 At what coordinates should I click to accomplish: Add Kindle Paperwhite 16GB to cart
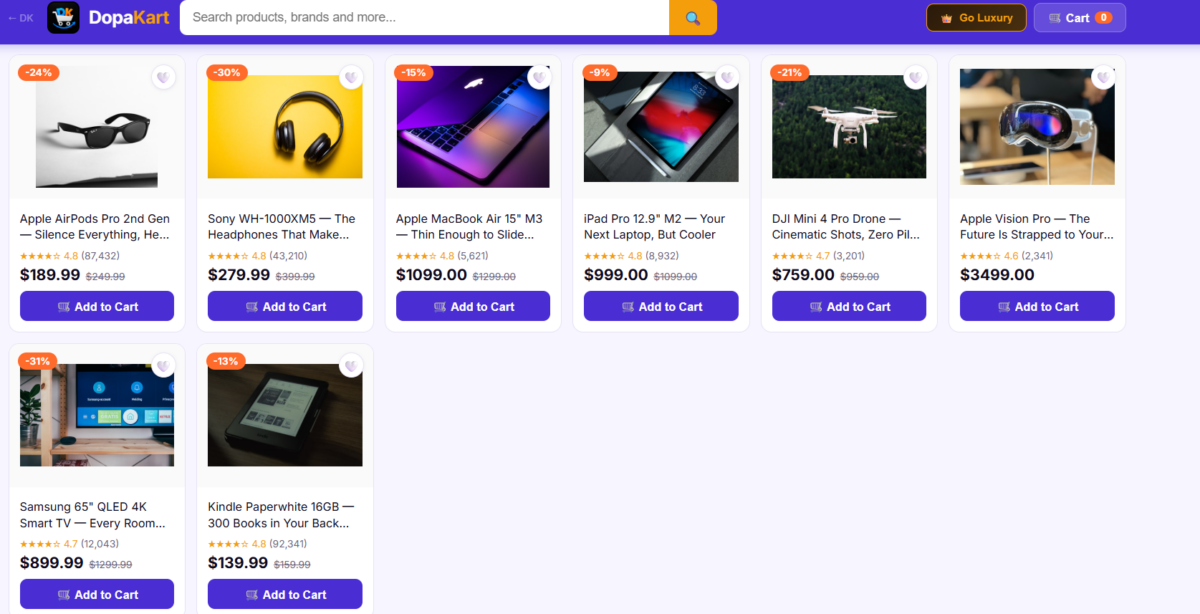coord(285,594)
